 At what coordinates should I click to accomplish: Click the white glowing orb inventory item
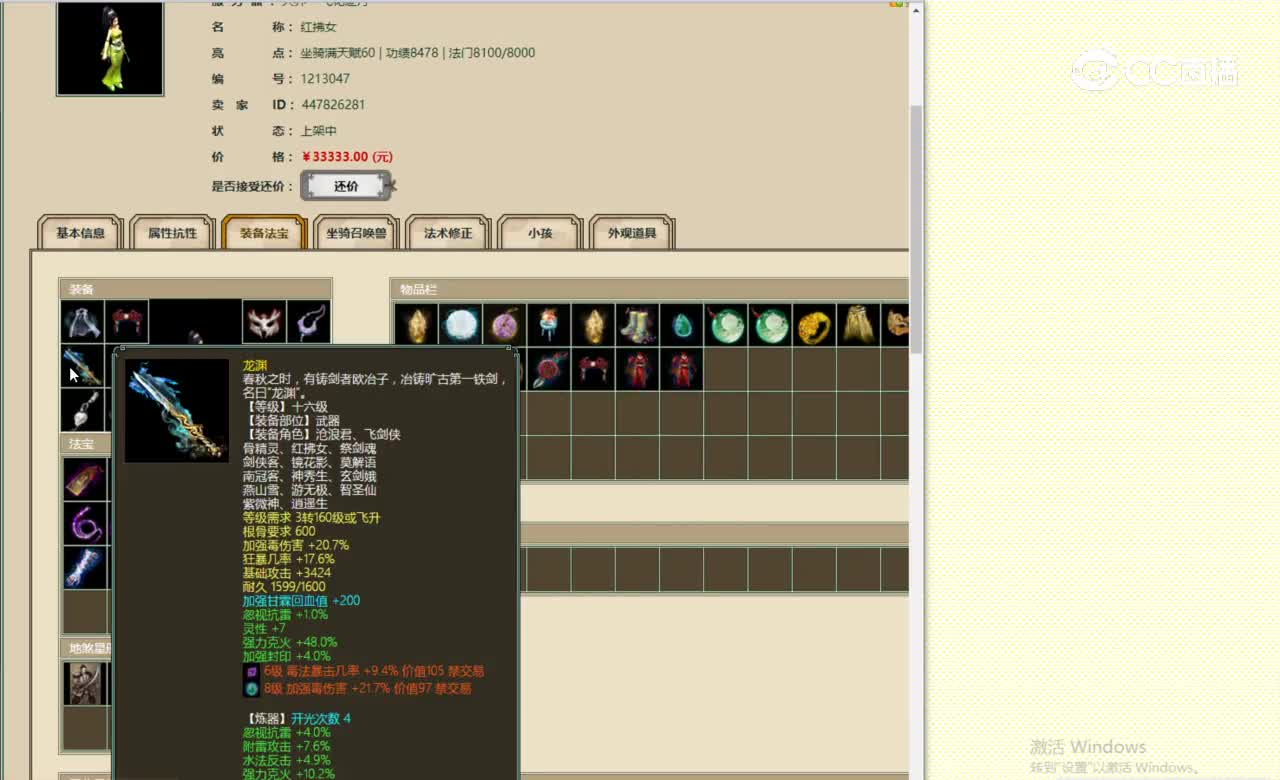pos(460,325)
